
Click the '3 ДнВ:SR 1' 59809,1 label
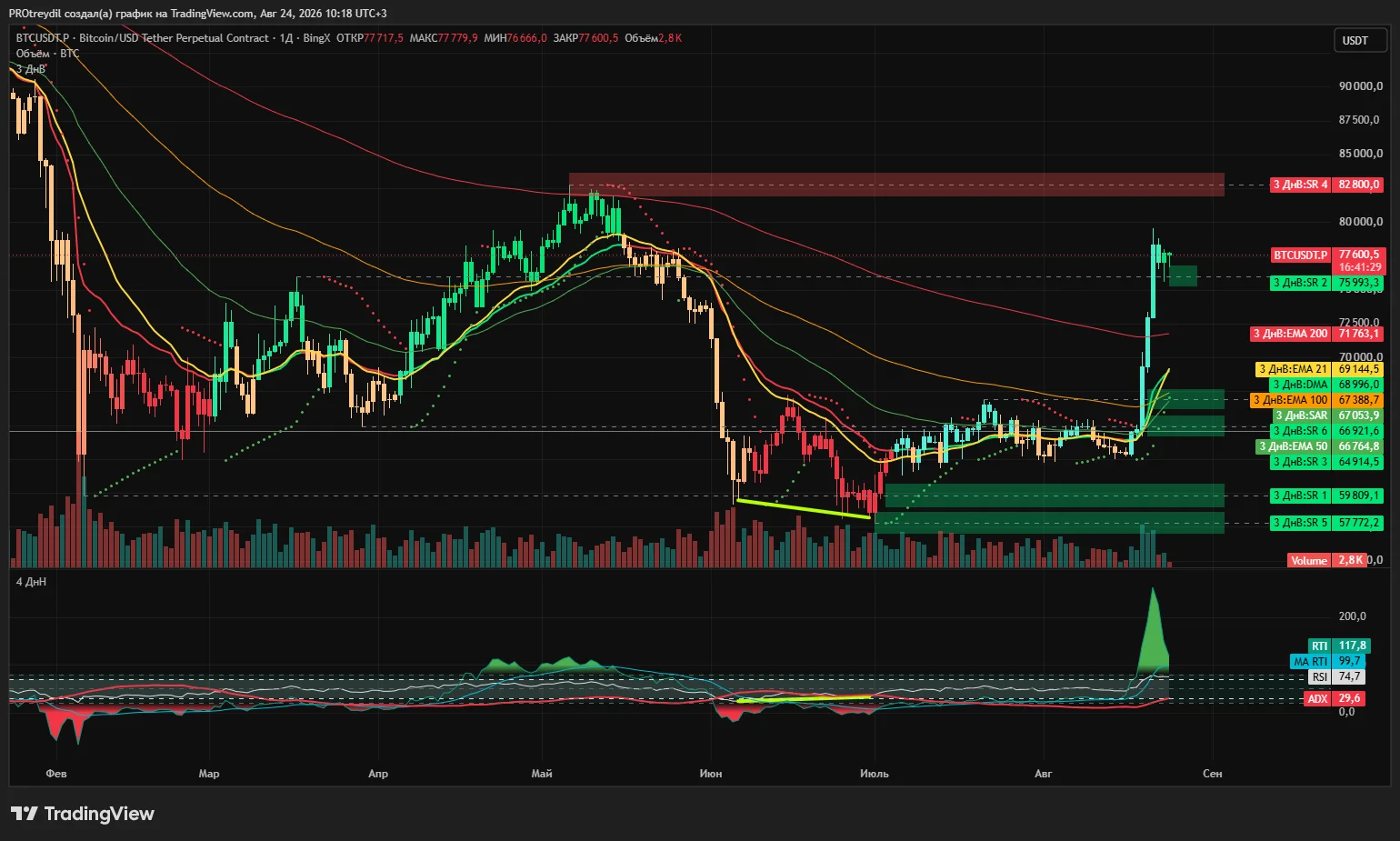point(1326,496)
